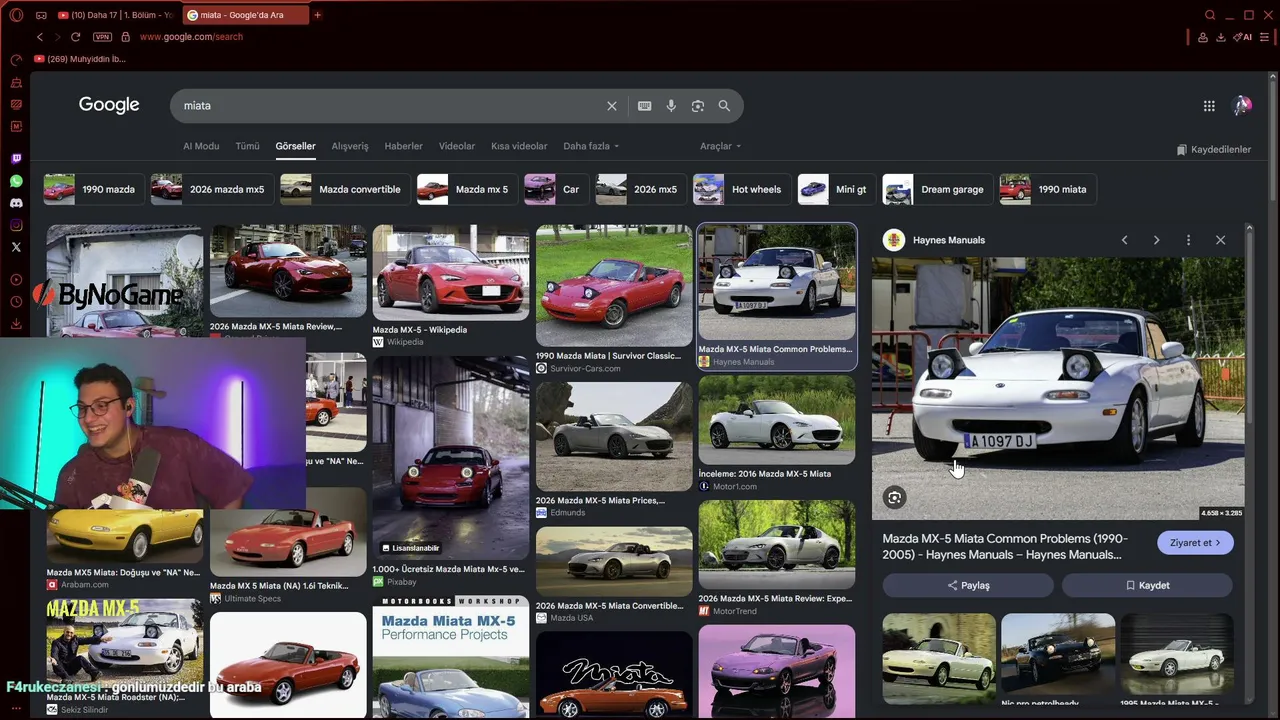
Task: Click the 'Paylaş' share button
Action: pyautogui.click(x=968, y=585)
